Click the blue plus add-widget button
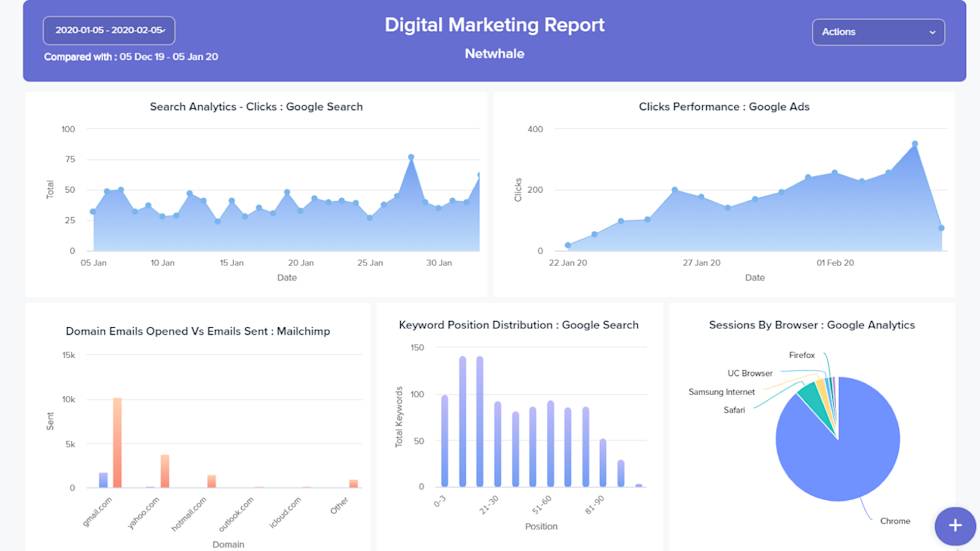Image resolution: width=980 pixels, height=551 pixels. [x=955, y=525]
